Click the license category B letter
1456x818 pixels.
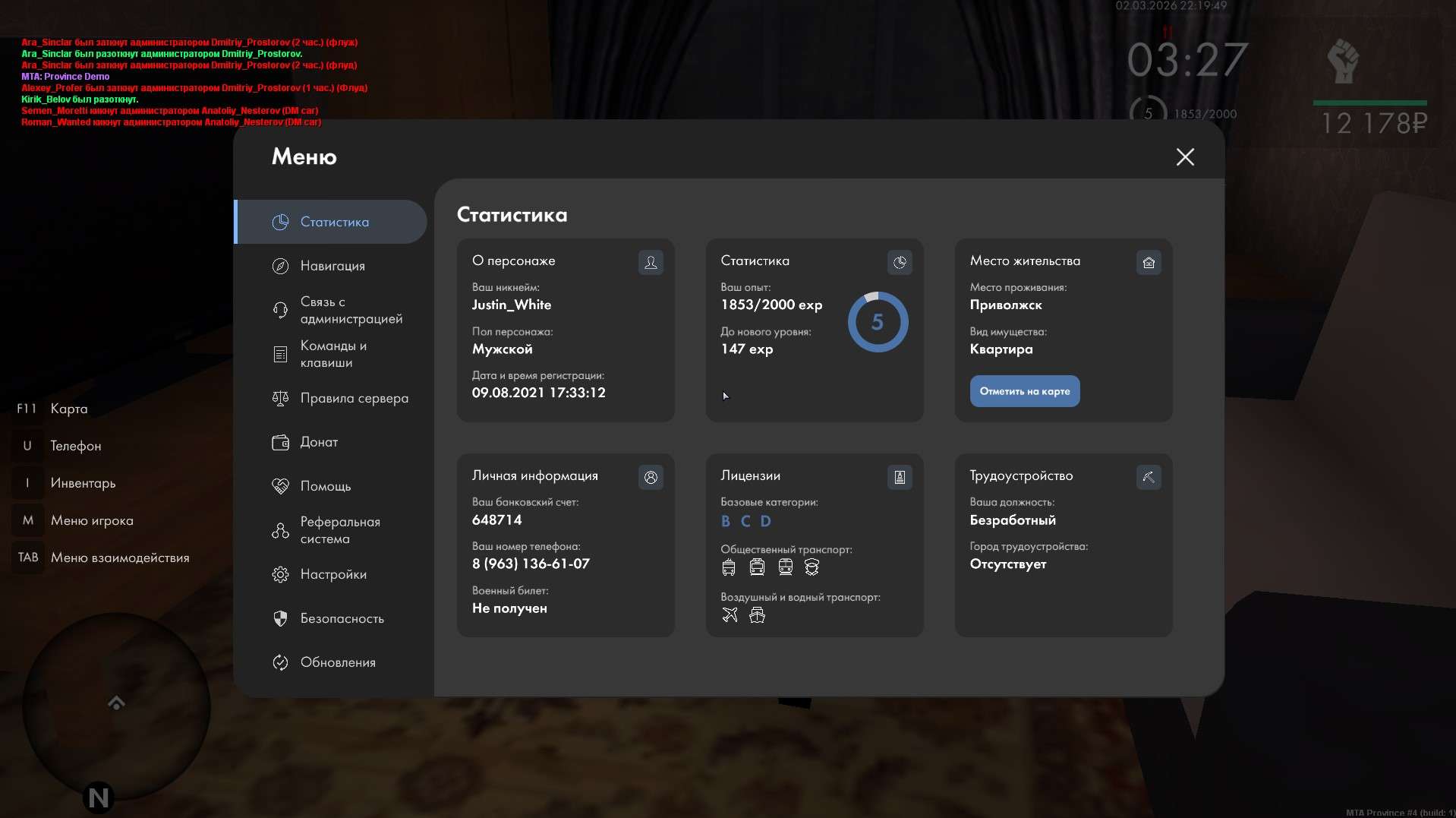(726, 521)
